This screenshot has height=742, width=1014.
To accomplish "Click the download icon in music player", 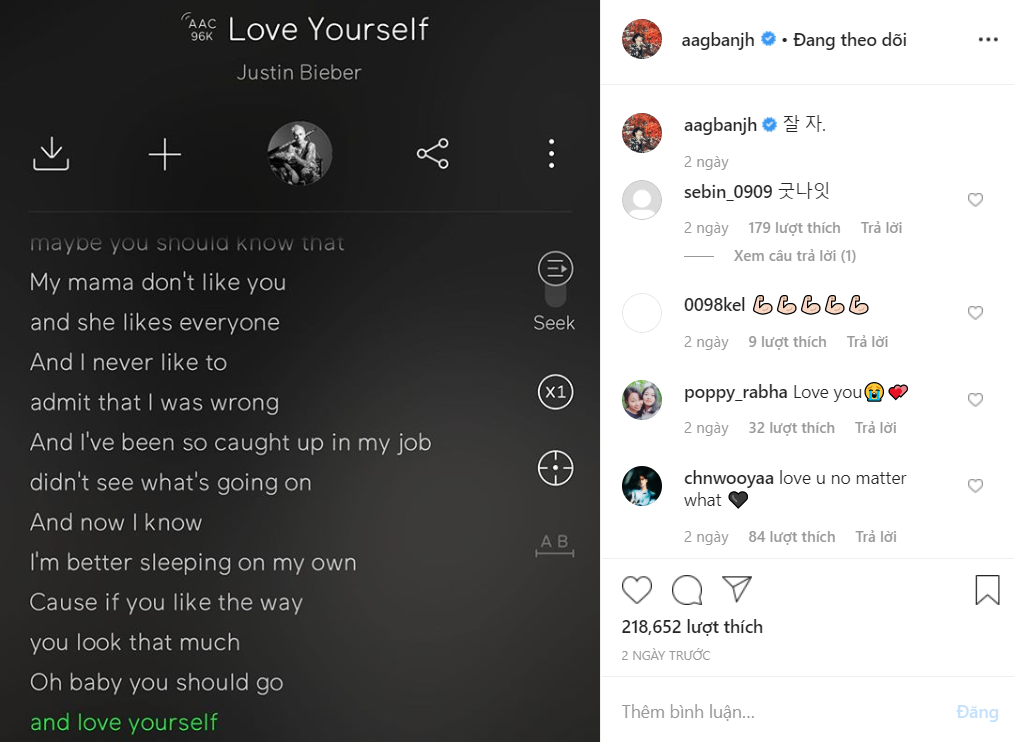I will click(51, 154).
